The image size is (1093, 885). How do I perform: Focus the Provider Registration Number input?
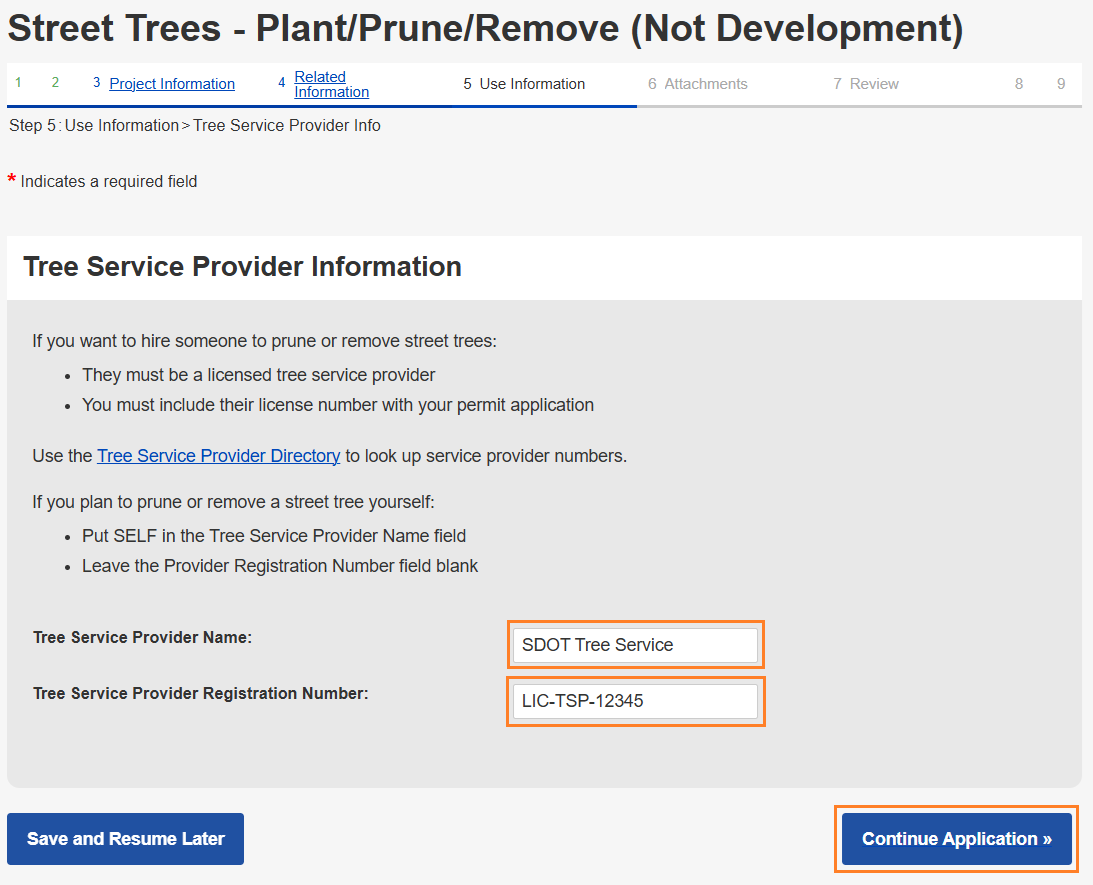[x=635, y=701]
